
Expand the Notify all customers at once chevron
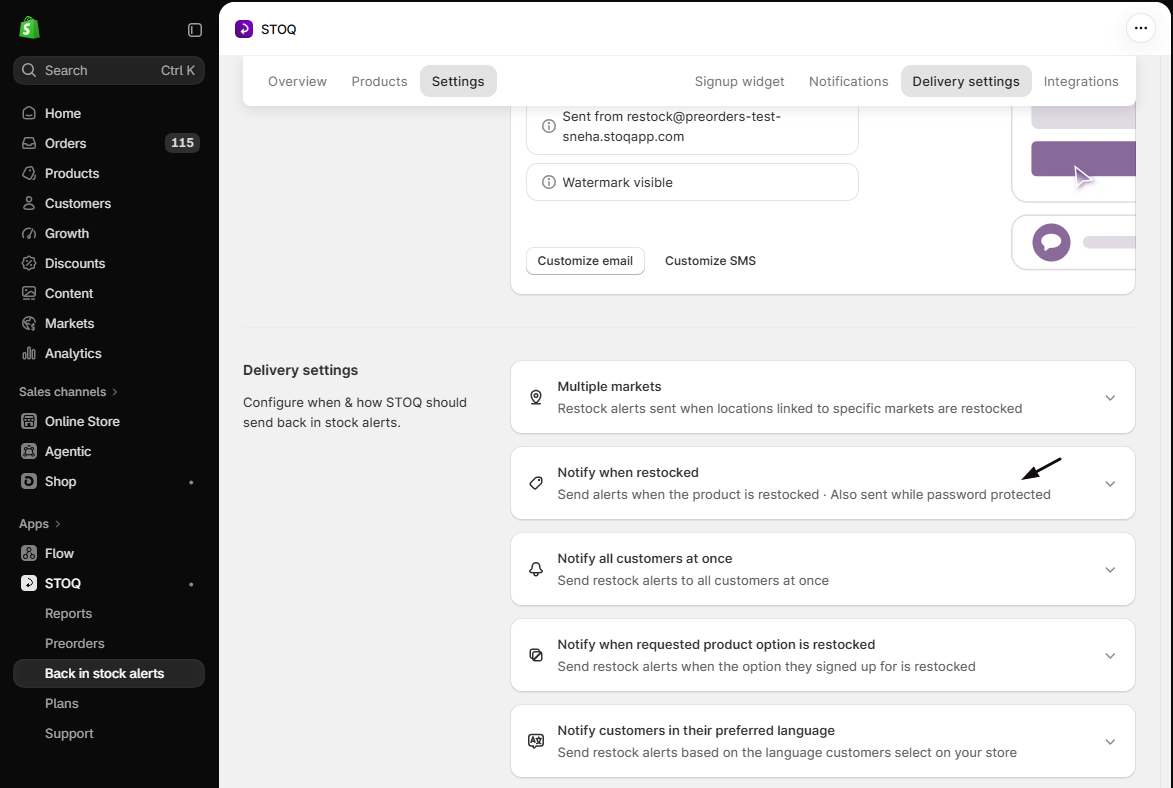click(1110, 569)
